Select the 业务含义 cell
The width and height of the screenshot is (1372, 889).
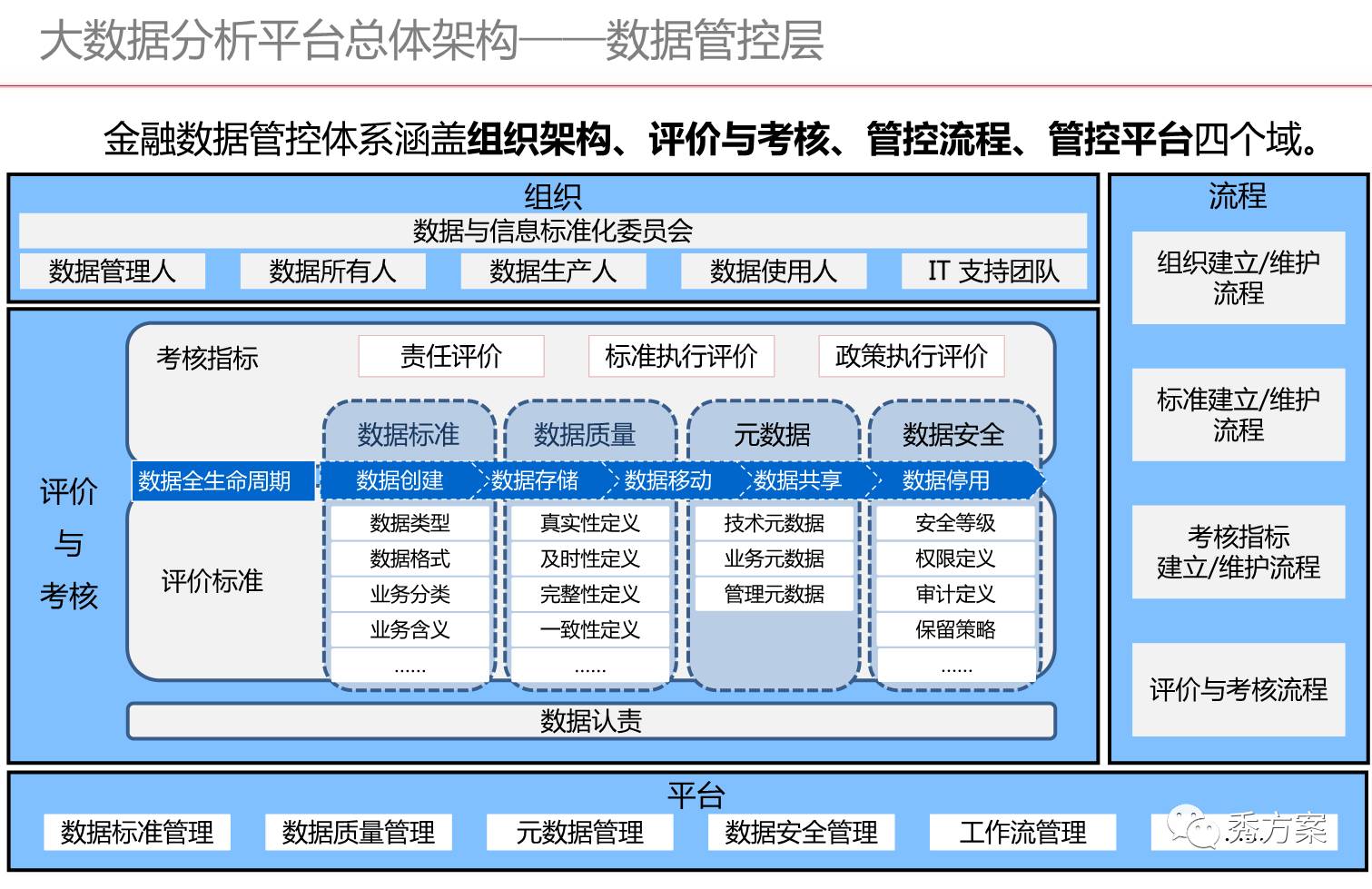[410, 629]
